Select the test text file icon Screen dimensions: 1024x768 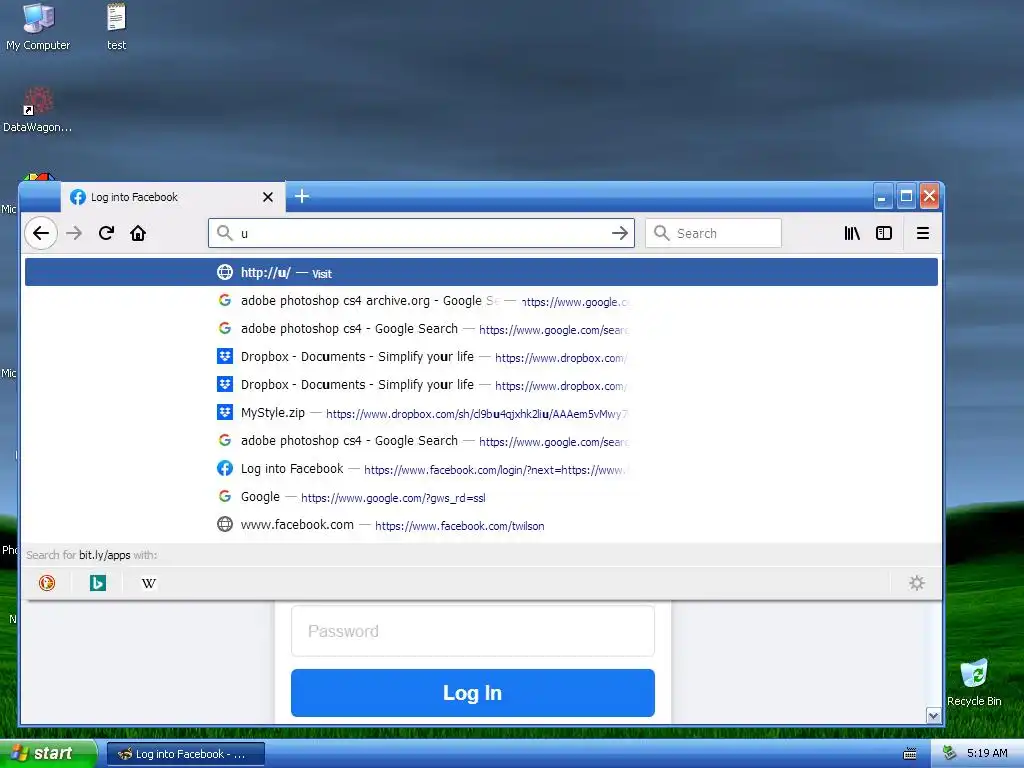pyautogui.click(x=116, y=27)
